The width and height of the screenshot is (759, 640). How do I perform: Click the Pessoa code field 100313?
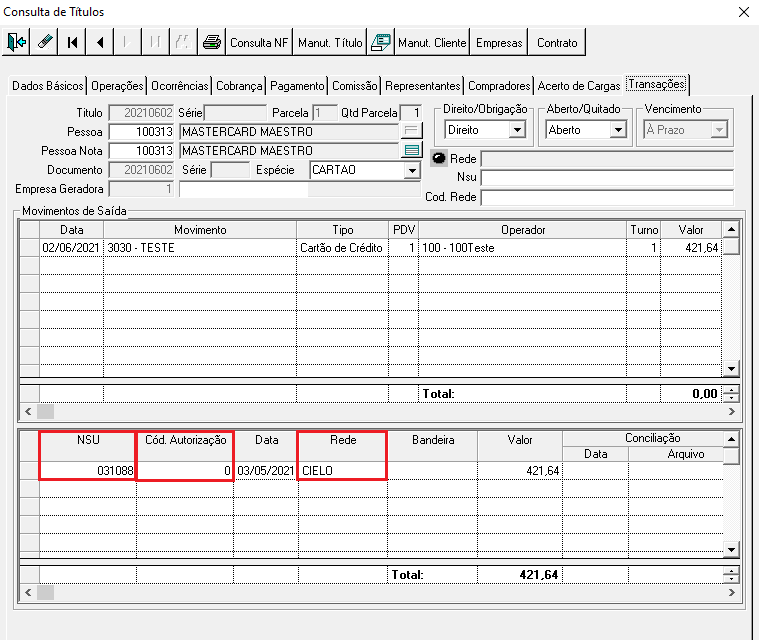(x=141, y=132)
